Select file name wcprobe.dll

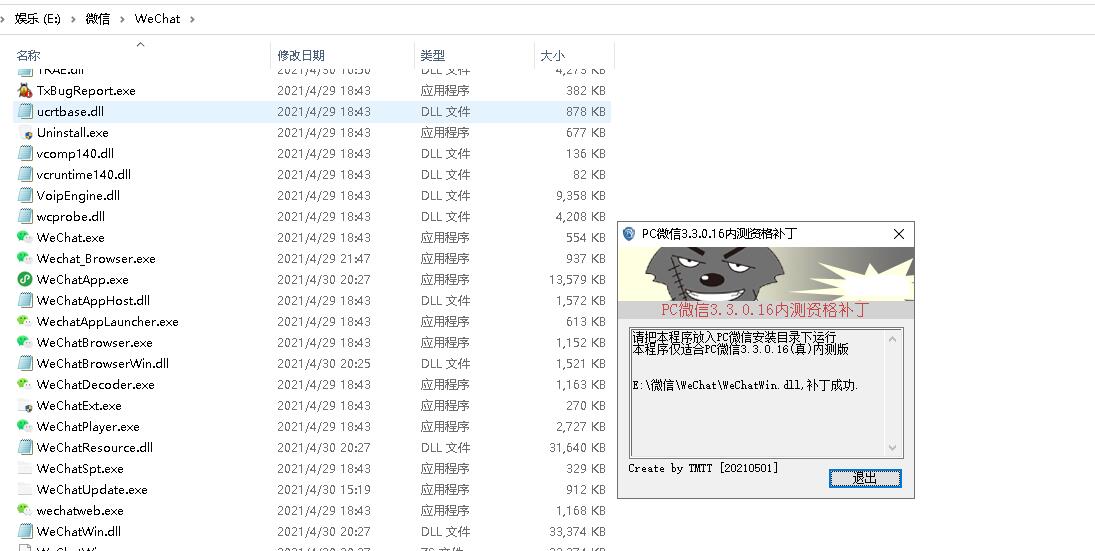pyautogui.click(x=71, y=216)
